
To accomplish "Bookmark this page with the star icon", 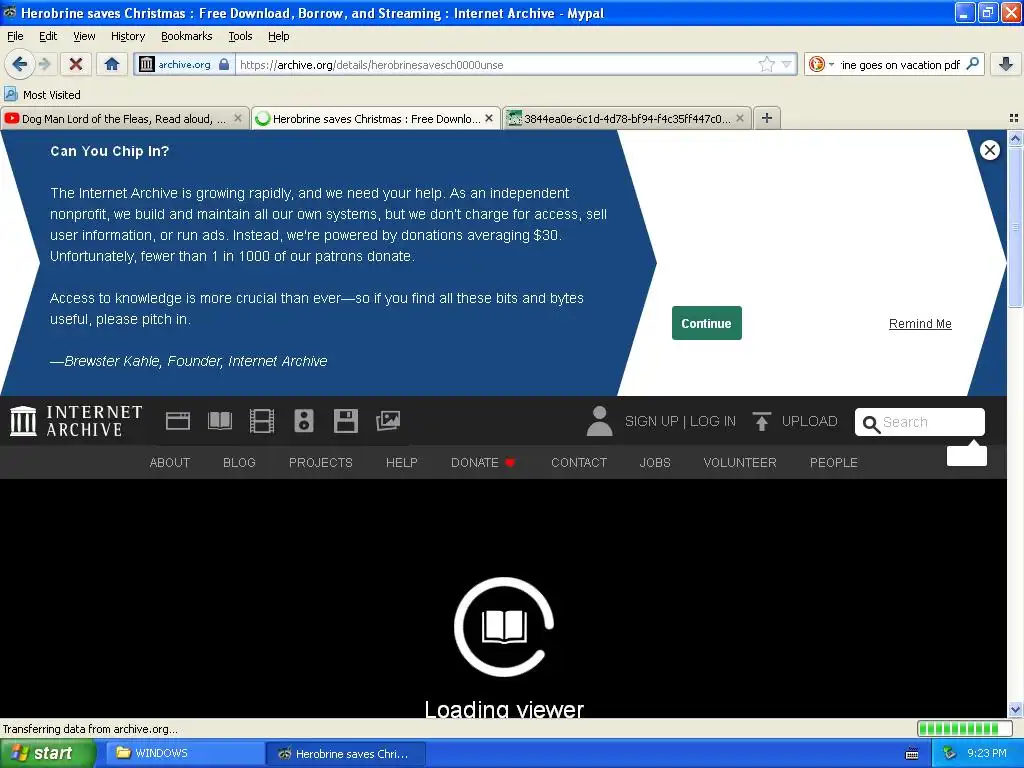I will (767, 64).
